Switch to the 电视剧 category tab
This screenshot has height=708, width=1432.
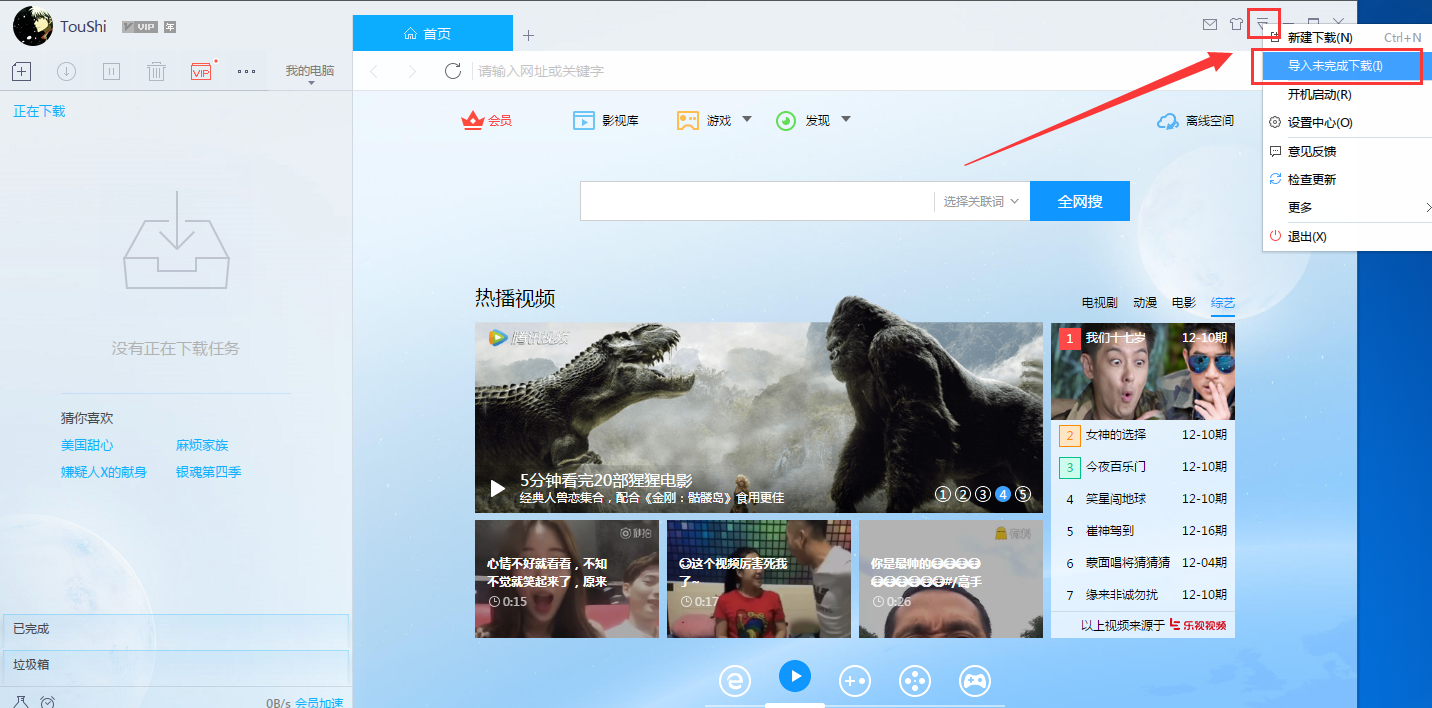click(1100, 302)
